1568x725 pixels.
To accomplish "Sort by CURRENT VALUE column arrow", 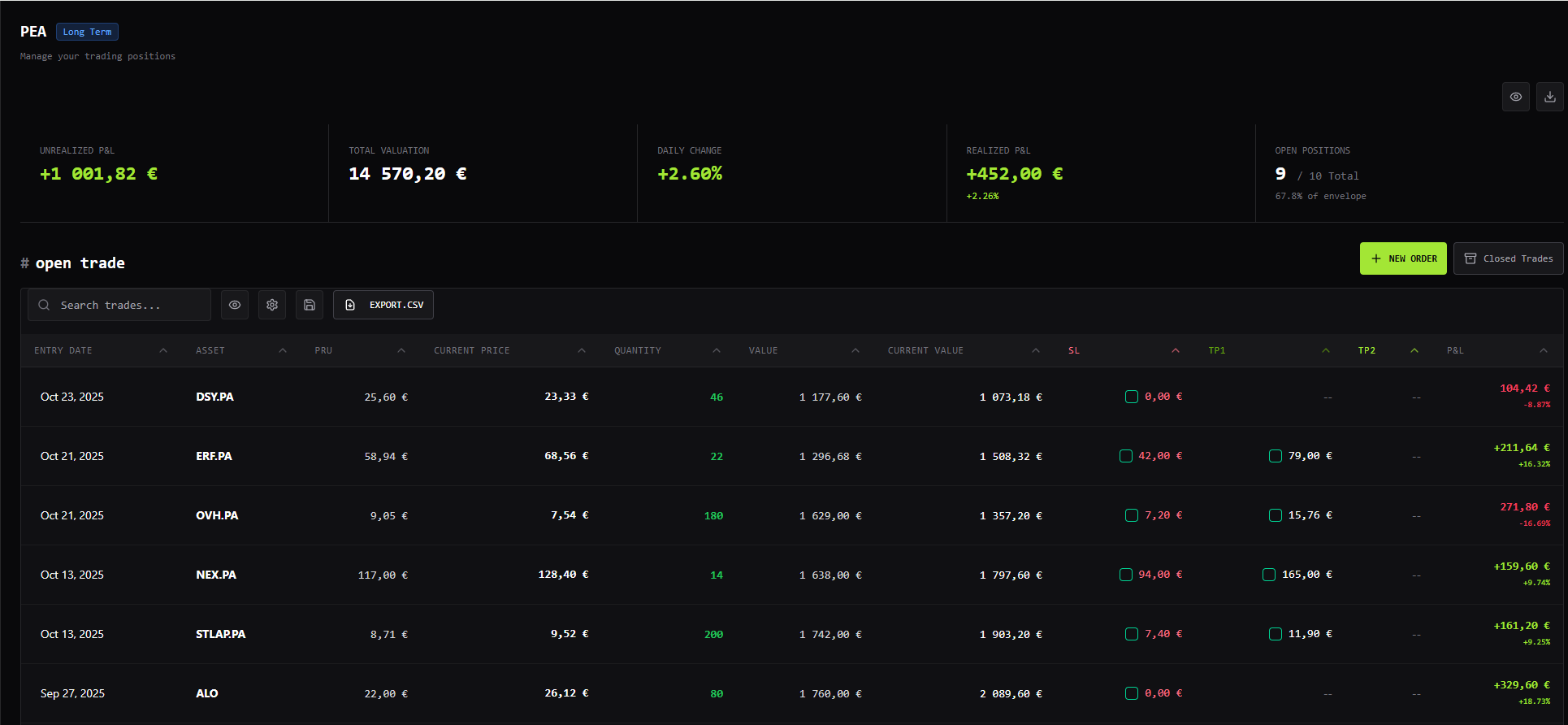I will coord(1036,350).
